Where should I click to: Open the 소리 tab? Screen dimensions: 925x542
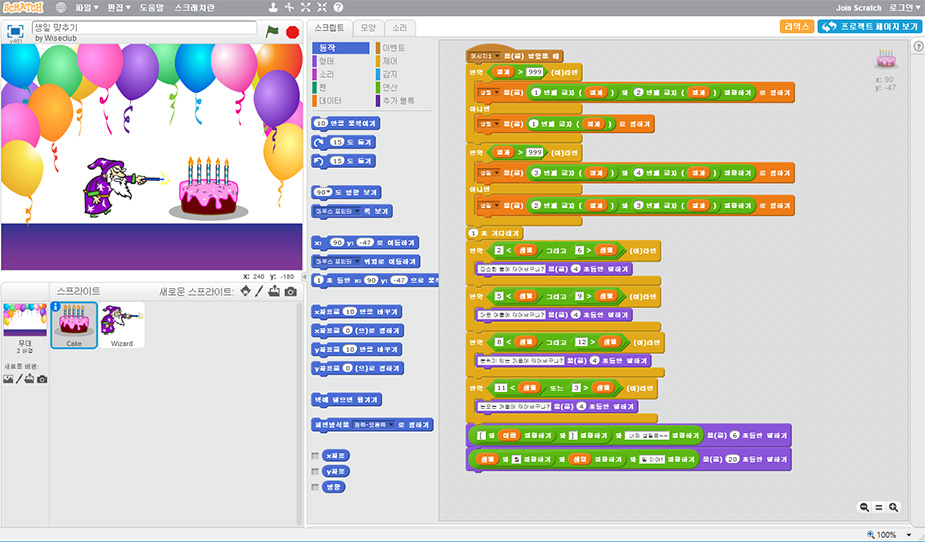click(399, 28)
